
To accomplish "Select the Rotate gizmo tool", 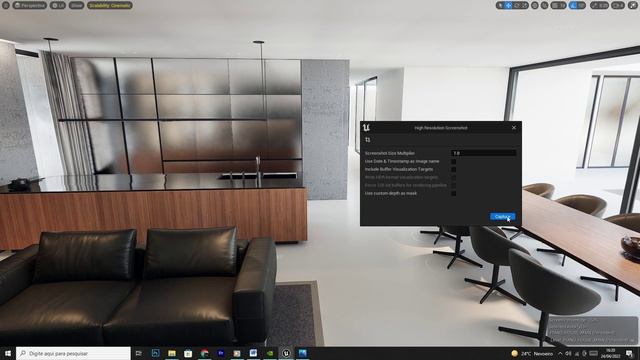I will point(516,5).
